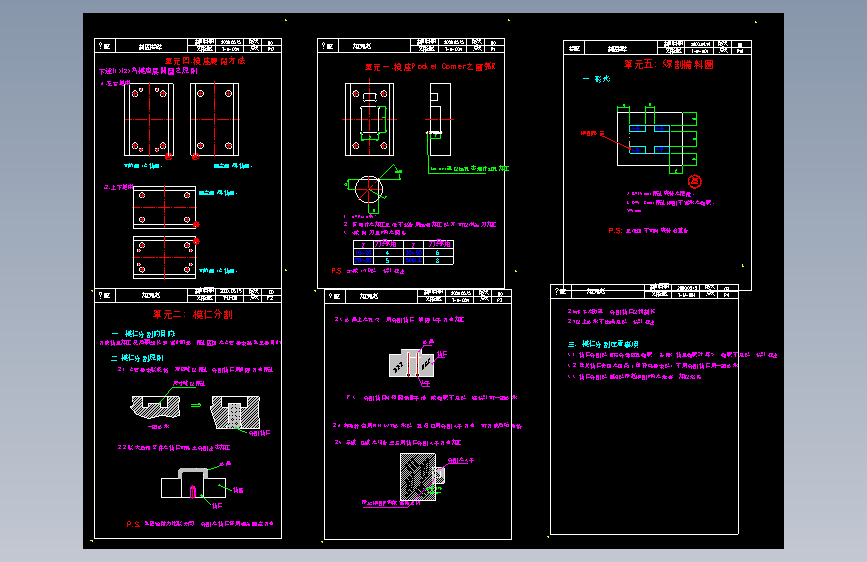Select the lower horizontal plate view with corner holes
This screenshot has height=562, width=867.
tap(164, 257)
